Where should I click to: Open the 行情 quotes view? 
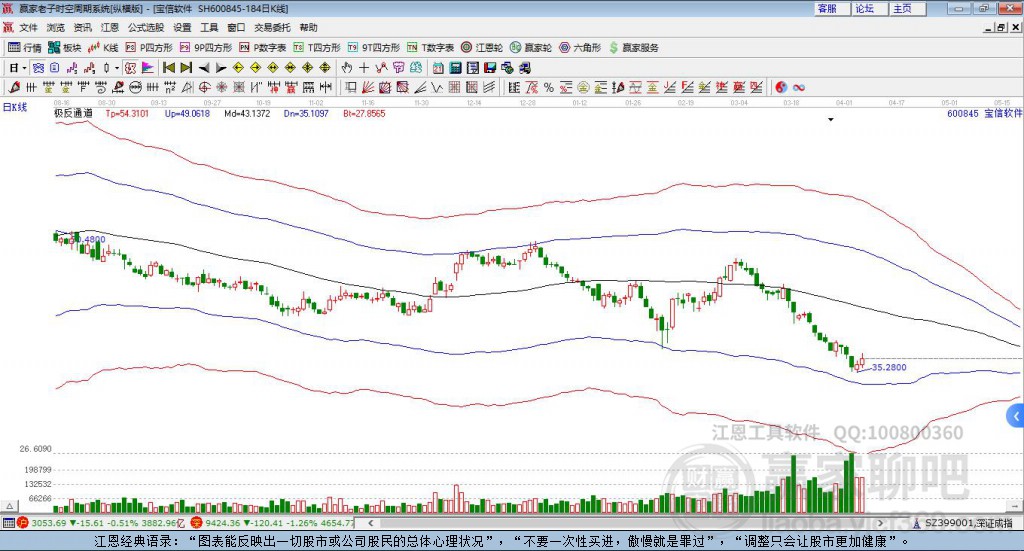coord(24,48)
